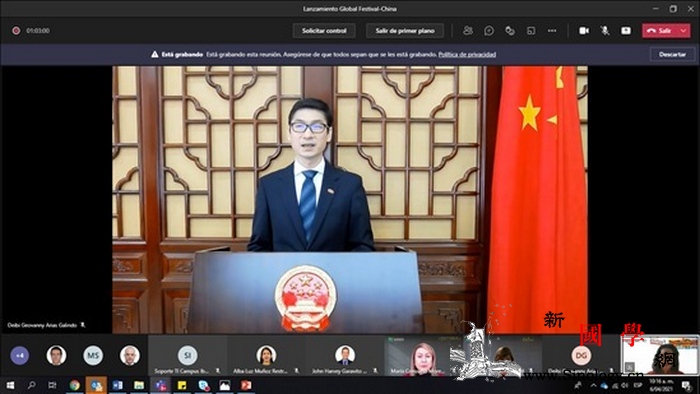Open the Política de privacidad link
The width and height of the screenshot is (700, 394).
click(x=467, y=54)
